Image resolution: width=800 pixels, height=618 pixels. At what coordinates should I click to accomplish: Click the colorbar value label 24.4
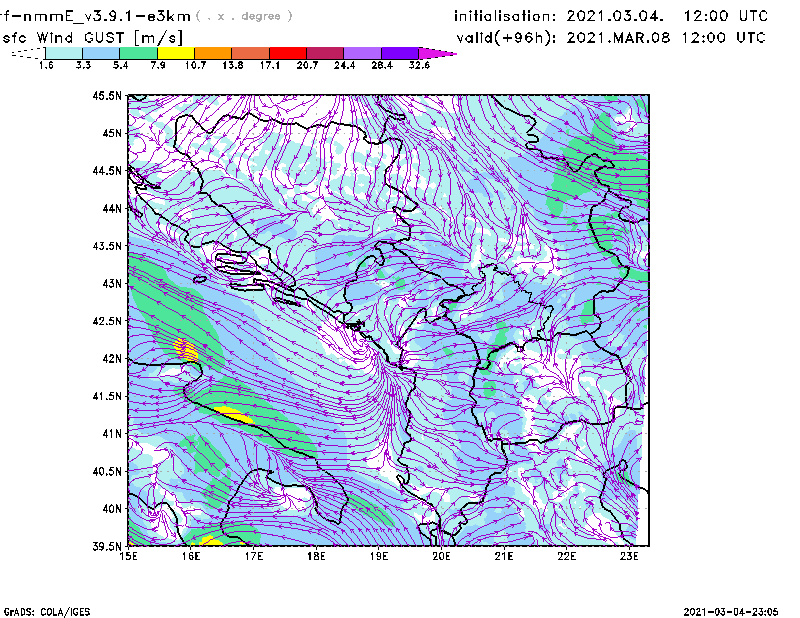coord(344,65)
